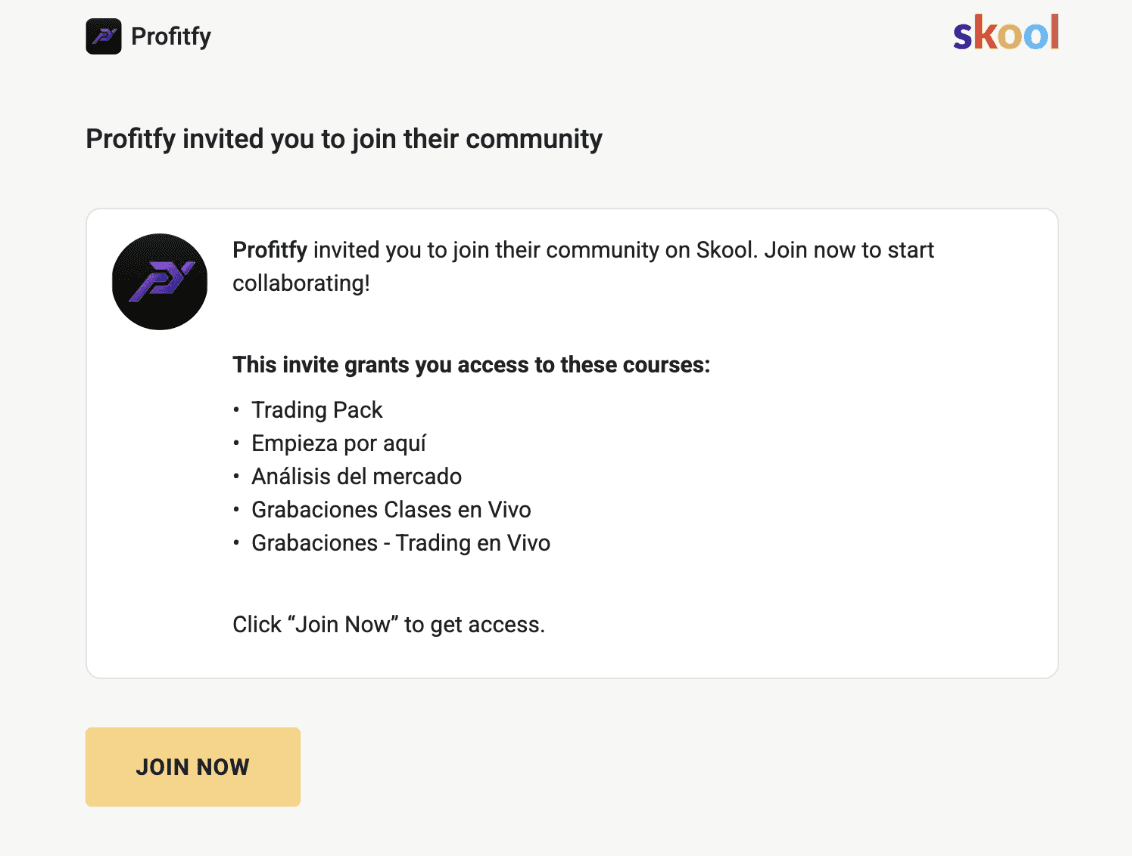Click the Profitfy name next to header logo

pos(171,36)
